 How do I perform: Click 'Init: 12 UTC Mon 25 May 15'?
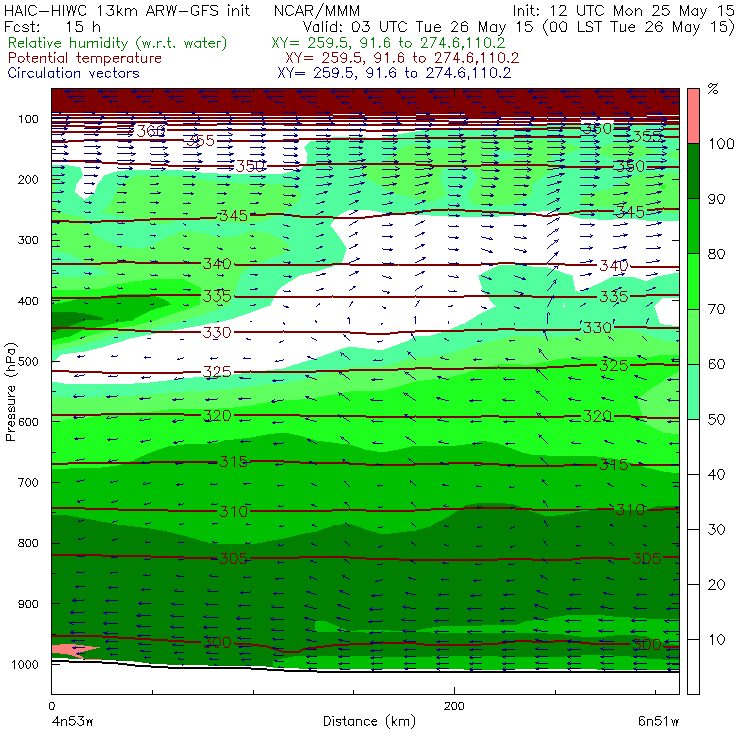624,11
